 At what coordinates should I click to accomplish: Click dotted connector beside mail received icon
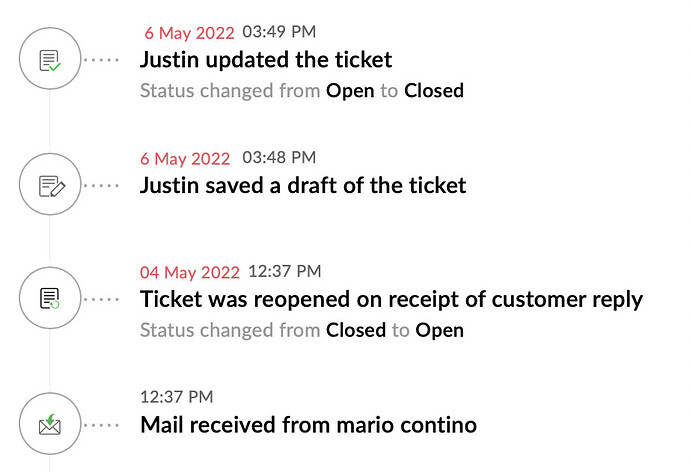[x=101, y=425]
